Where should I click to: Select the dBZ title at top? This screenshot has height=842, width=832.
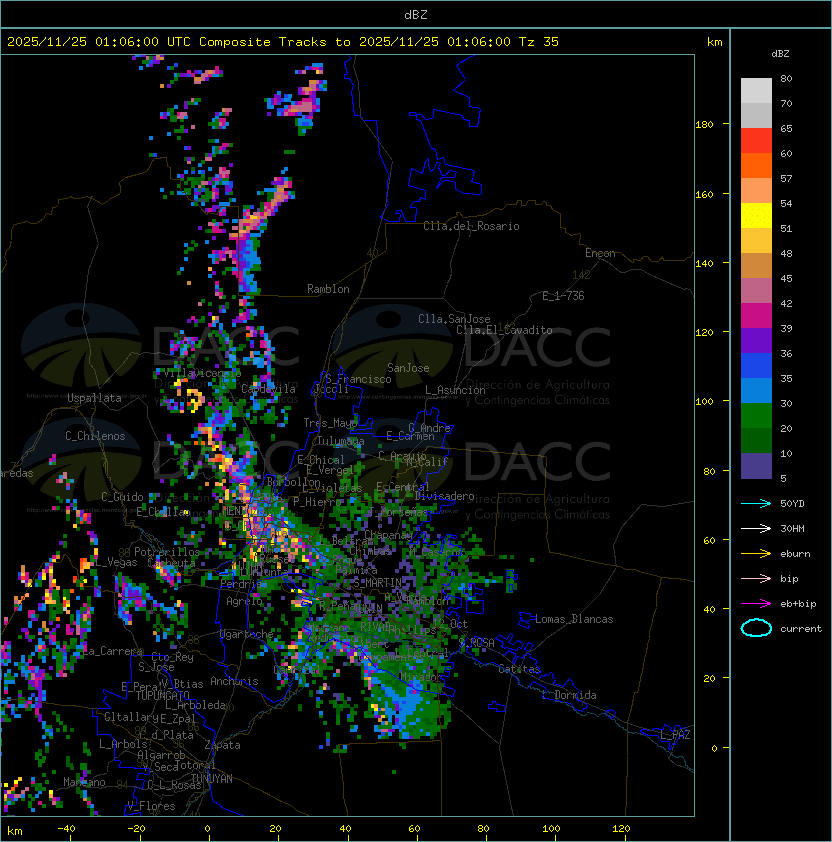[416, 14]
